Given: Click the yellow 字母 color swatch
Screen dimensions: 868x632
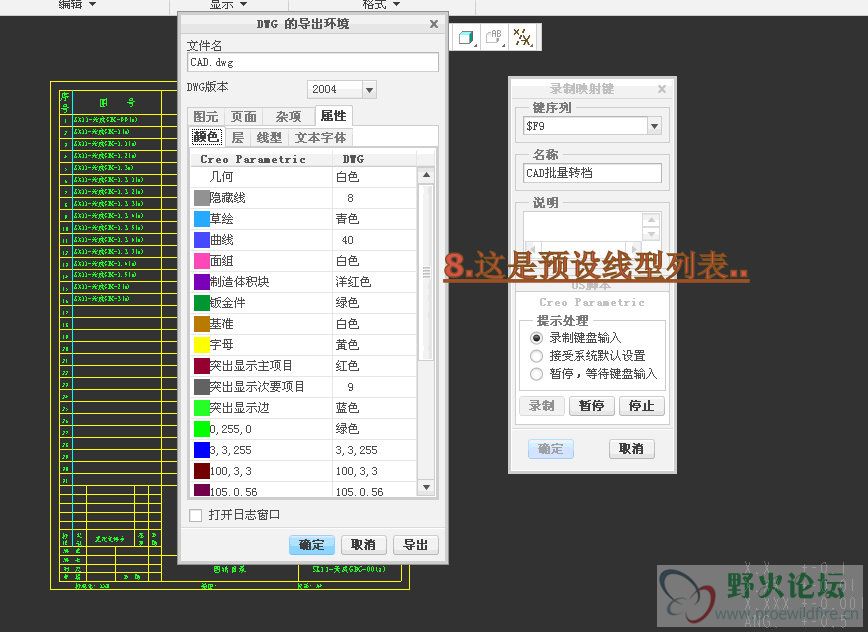Looking at the screenshot, I should 202,345.
